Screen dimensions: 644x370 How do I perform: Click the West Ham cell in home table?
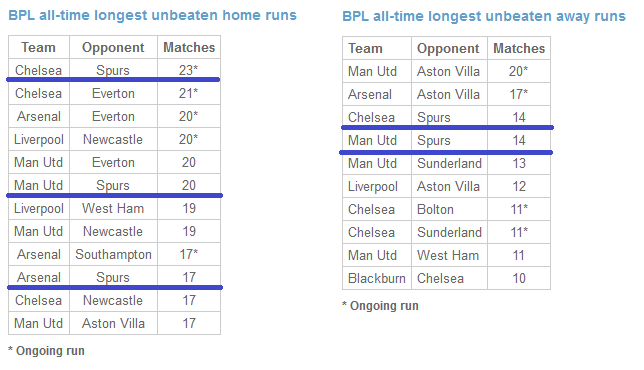point(113,208)
